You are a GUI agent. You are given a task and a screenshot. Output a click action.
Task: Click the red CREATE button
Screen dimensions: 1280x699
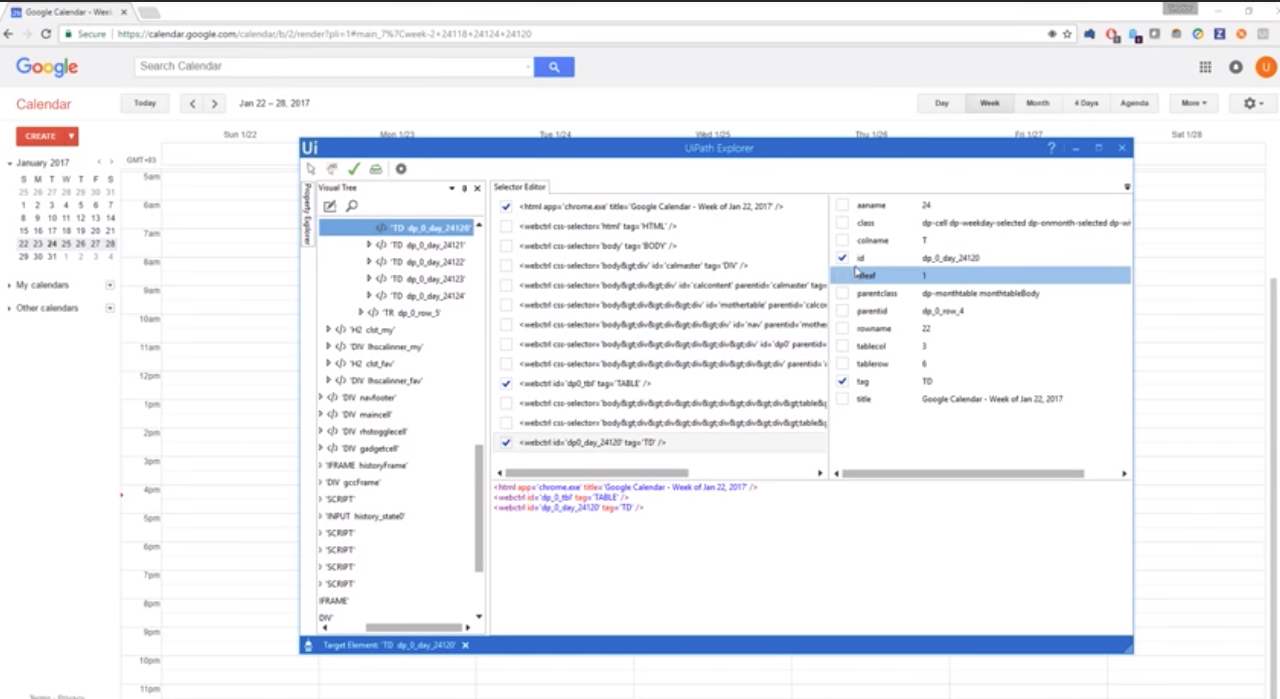coord(40,136)
